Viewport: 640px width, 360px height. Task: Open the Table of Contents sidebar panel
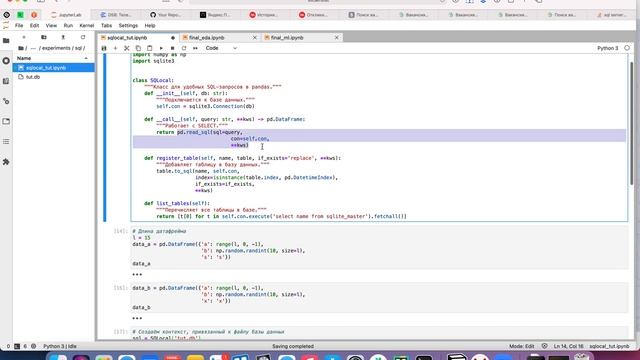(6, 142)
